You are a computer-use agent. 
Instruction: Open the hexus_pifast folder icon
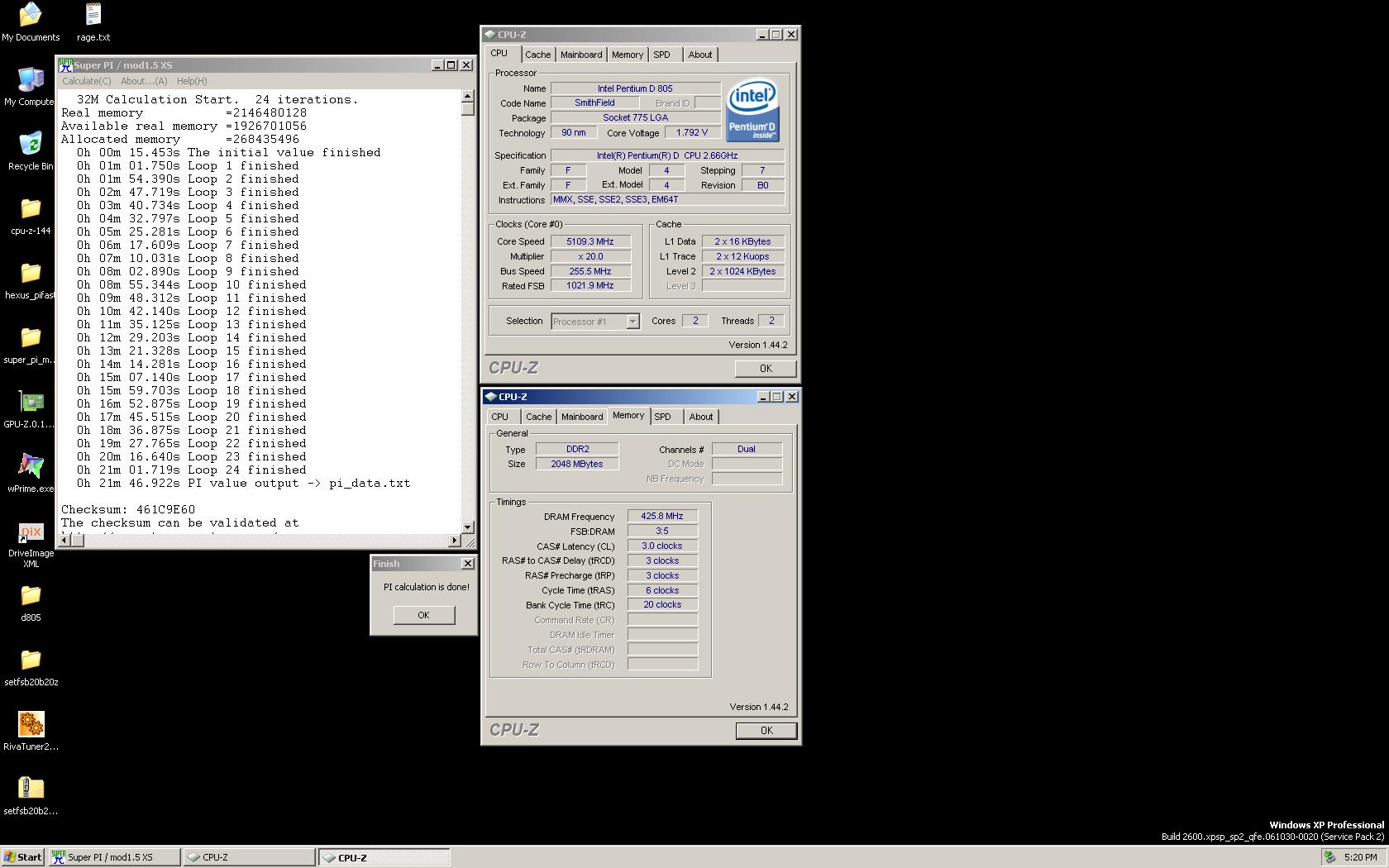coord(31,280)
